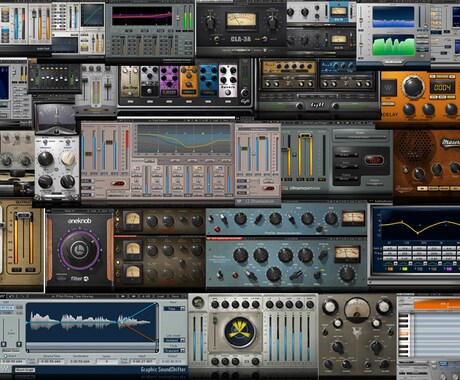Click the round yellow radar display on the silver plugin
The image size is (460, 380).
240,332
